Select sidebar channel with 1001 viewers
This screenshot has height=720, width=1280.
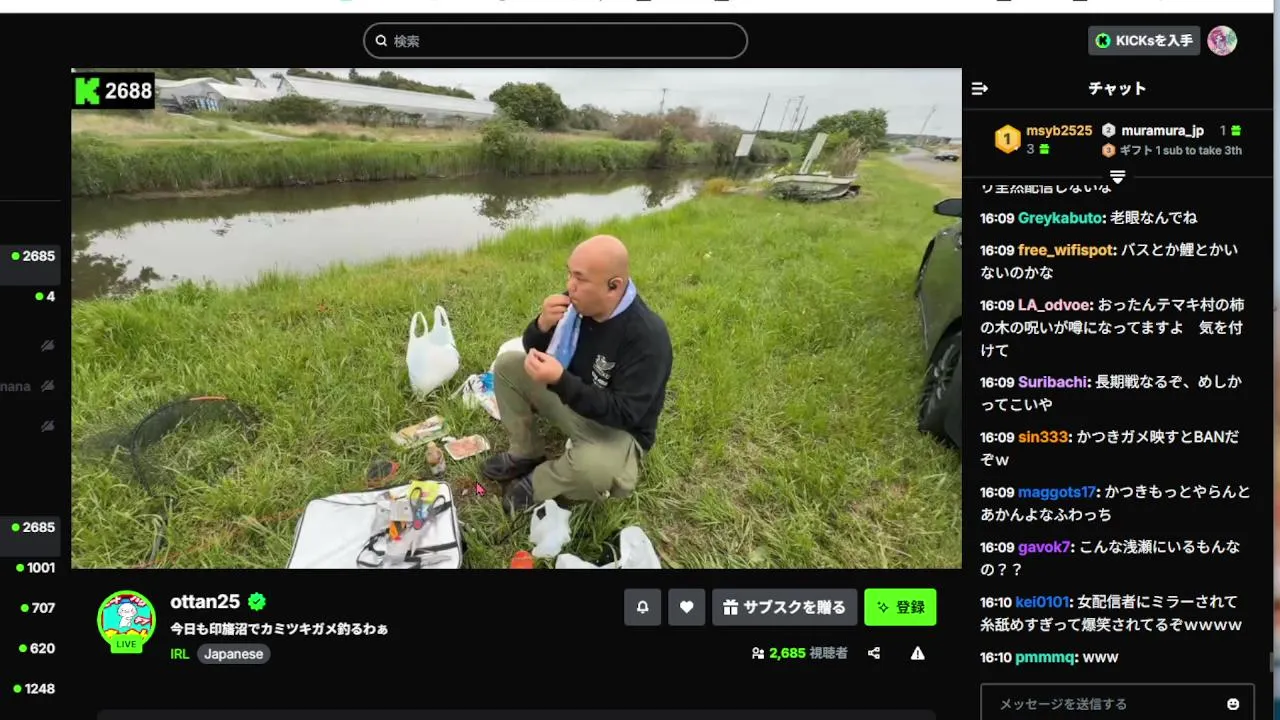pos(35,568)
